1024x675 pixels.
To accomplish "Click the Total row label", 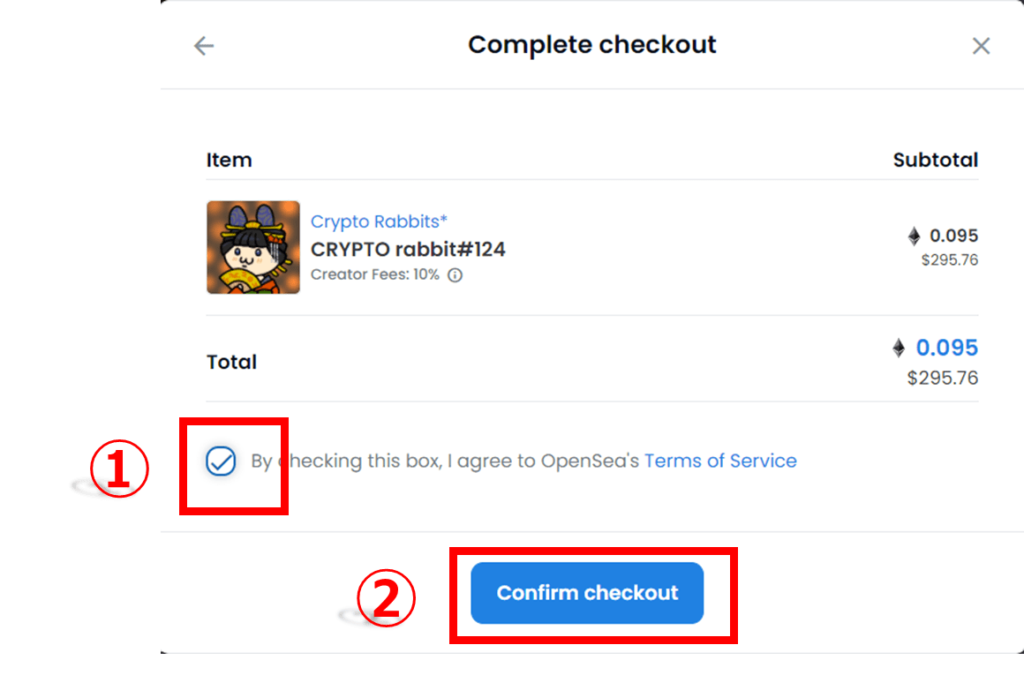I will (x=232, y=362).
